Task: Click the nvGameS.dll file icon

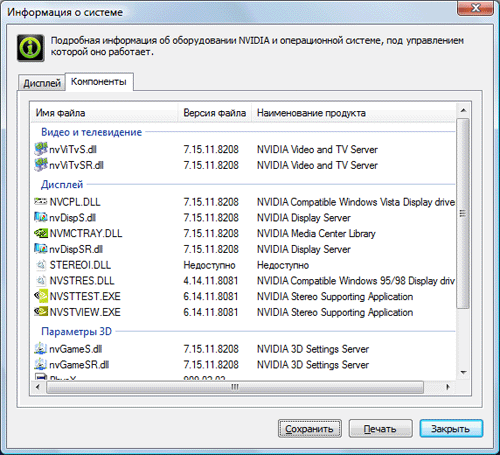Action: [41, 348]
